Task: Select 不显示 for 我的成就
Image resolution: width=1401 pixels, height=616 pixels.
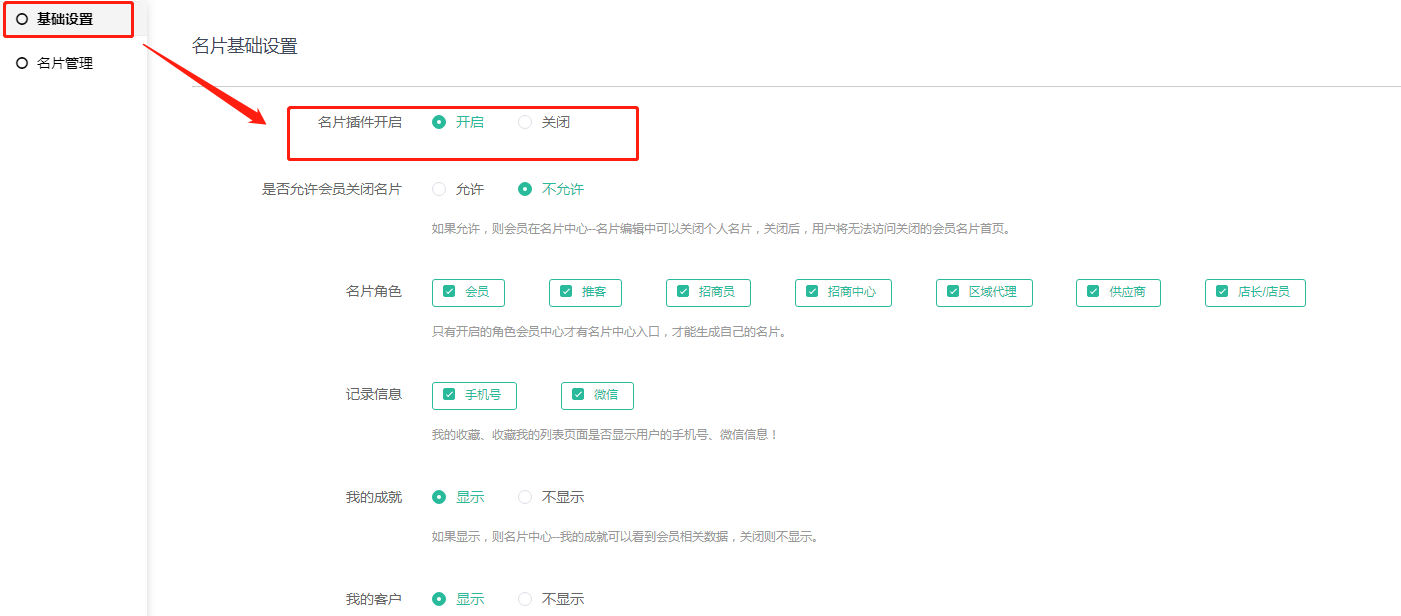Action: pos(525,497)
